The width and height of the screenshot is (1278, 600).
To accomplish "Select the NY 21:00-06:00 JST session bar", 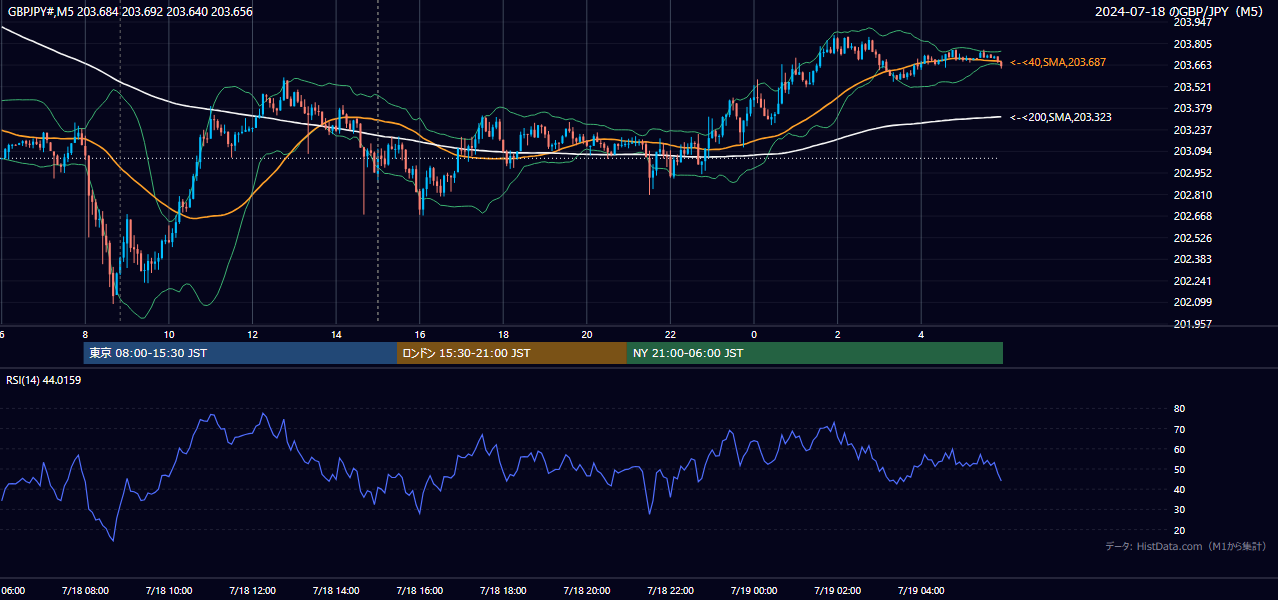I will coord(815,353).
